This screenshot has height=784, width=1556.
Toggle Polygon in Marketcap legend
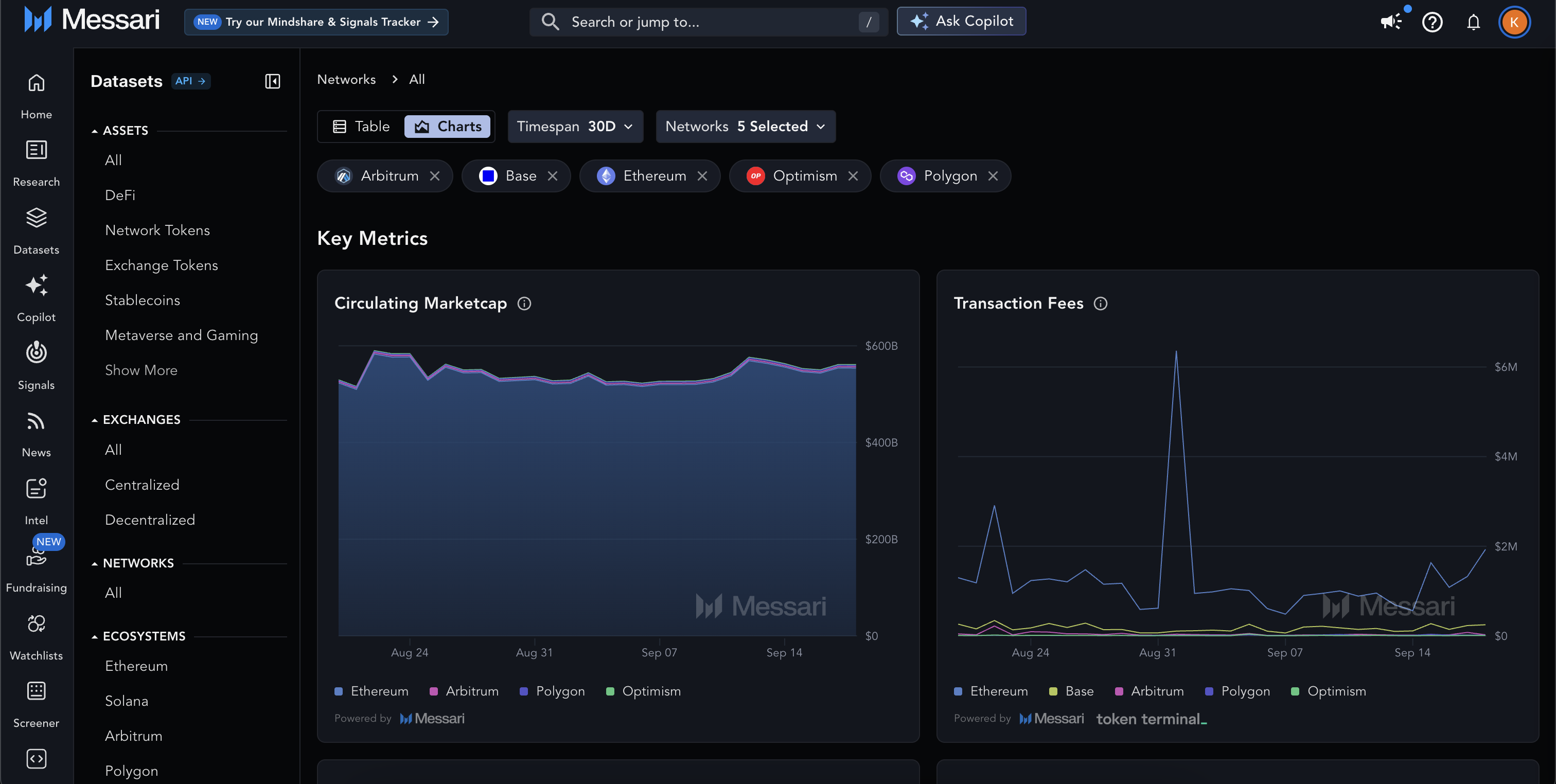(x=552, y=691)
